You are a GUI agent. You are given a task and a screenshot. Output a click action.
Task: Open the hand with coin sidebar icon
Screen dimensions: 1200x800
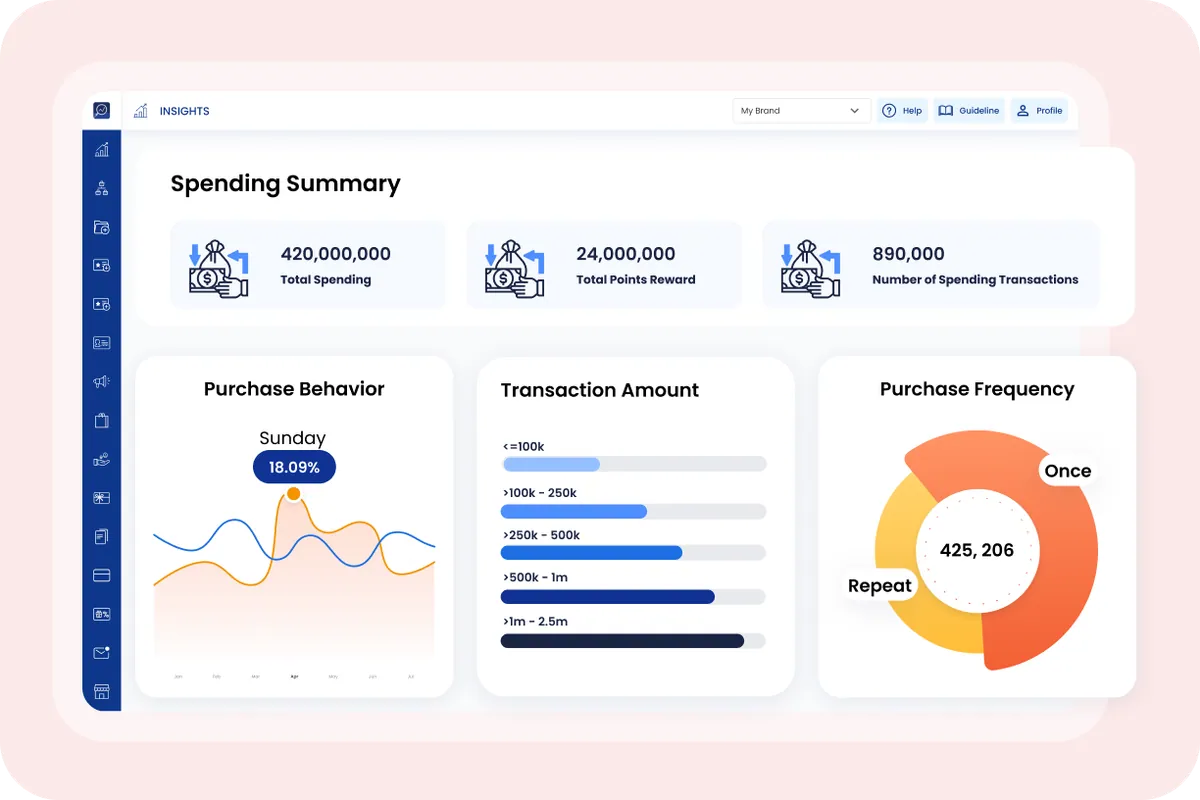click(101, 459)
